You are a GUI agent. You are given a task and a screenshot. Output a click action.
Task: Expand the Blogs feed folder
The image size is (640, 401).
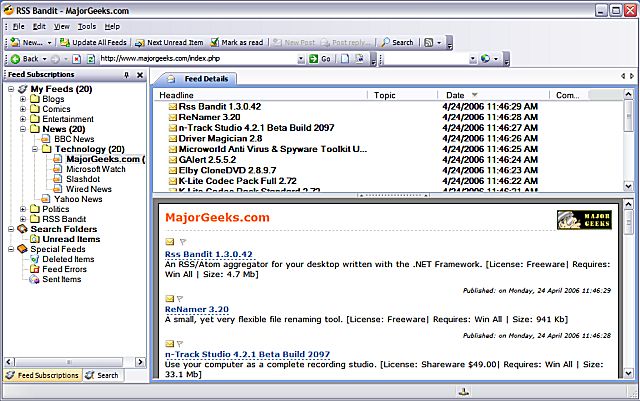tap(23, 99)
